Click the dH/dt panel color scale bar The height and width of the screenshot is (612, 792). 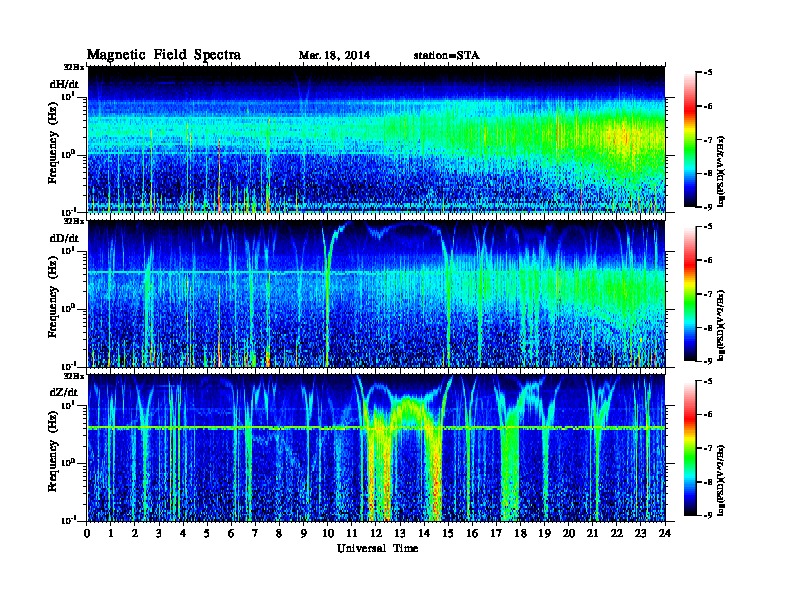coord(690,139)
